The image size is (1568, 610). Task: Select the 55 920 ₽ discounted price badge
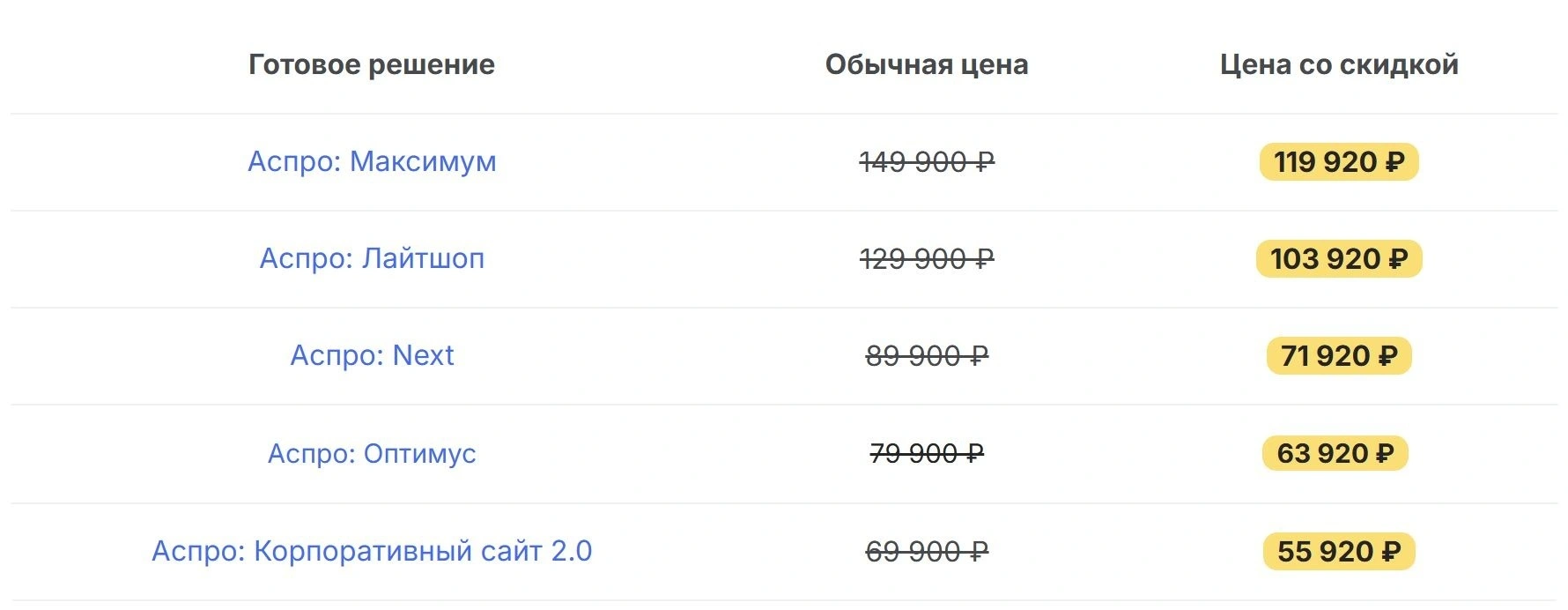coord(1338,552)
